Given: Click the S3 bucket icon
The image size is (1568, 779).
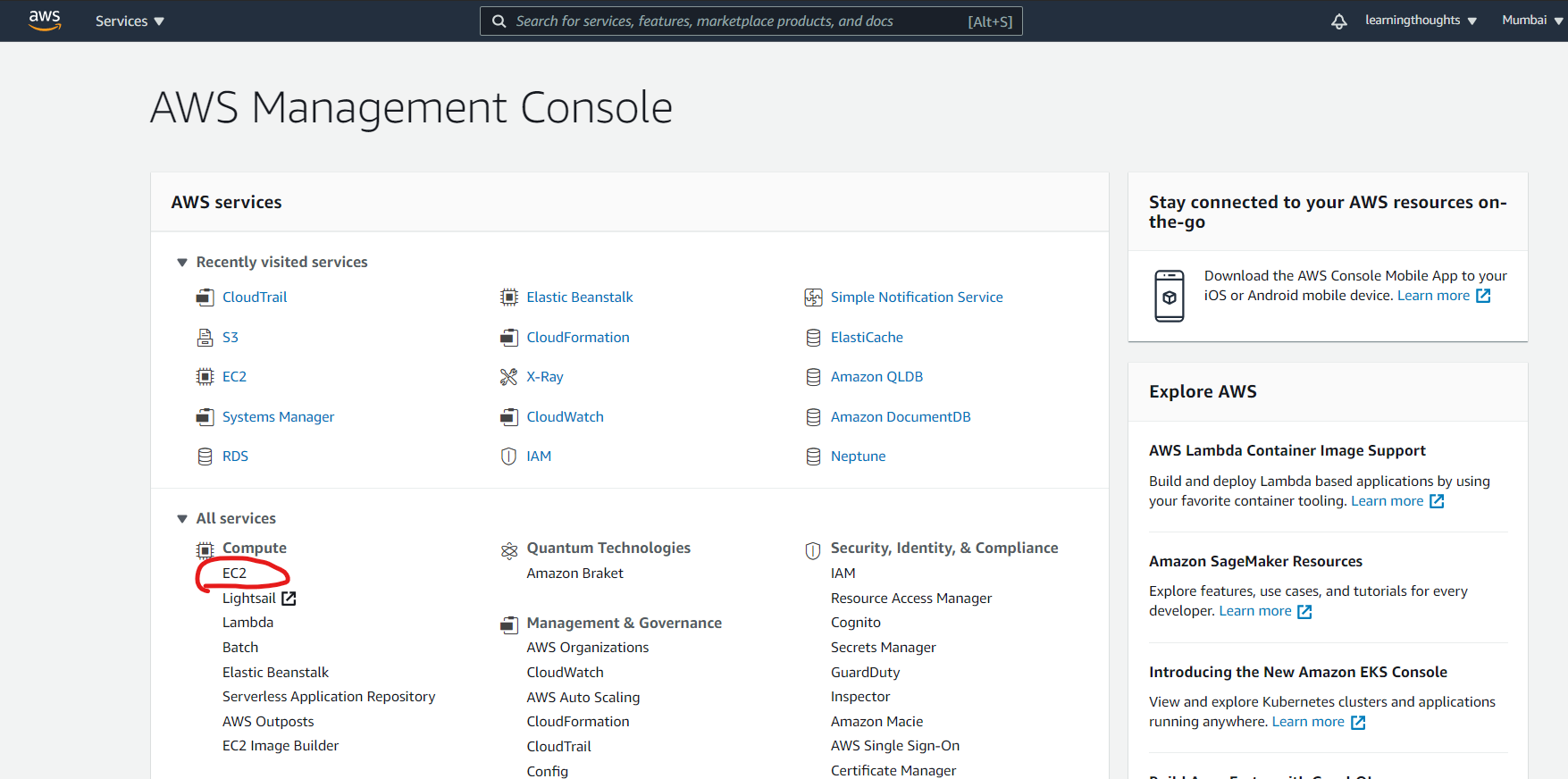Looking at the screenshot, I should pos(205,338).
